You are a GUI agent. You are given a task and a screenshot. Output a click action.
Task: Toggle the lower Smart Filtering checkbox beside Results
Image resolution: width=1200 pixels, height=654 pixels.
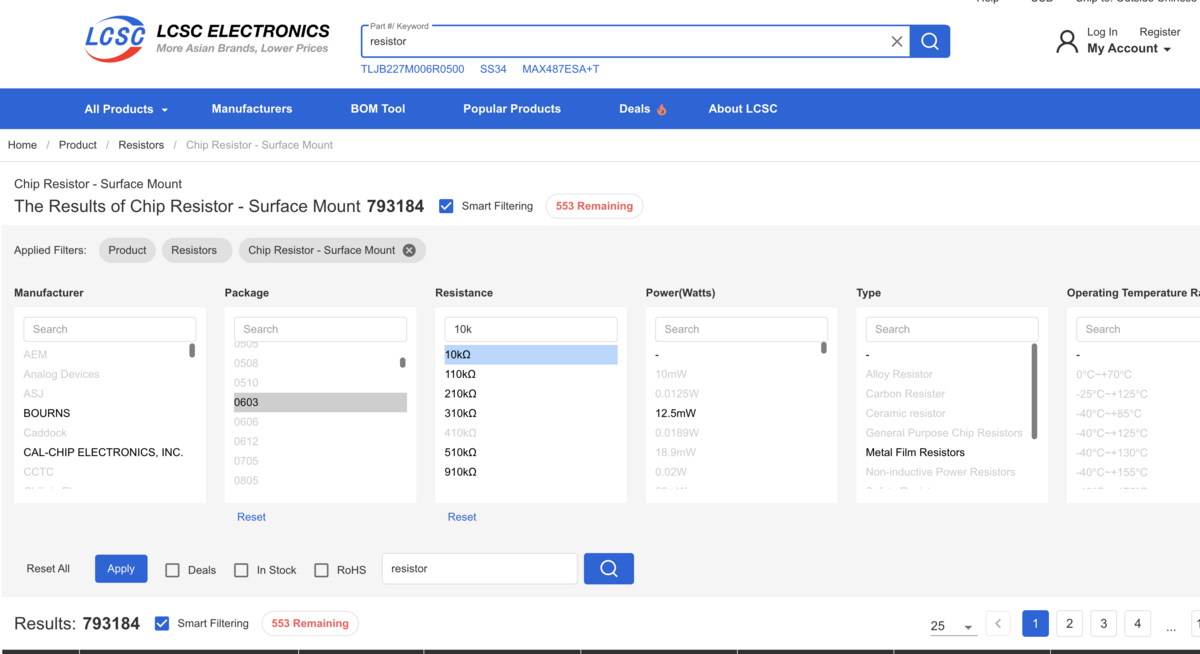[x=162, y=623]
